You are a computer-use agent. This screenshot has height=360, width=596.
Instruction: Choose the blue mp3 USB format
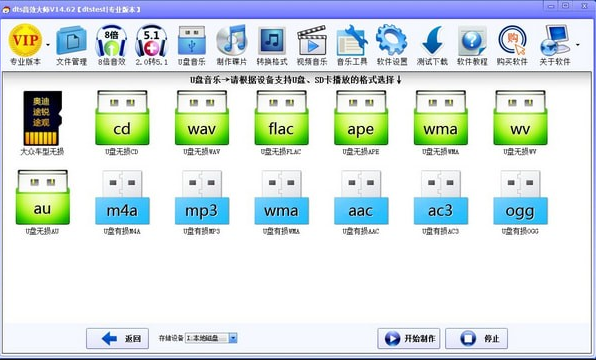point(202,197)
